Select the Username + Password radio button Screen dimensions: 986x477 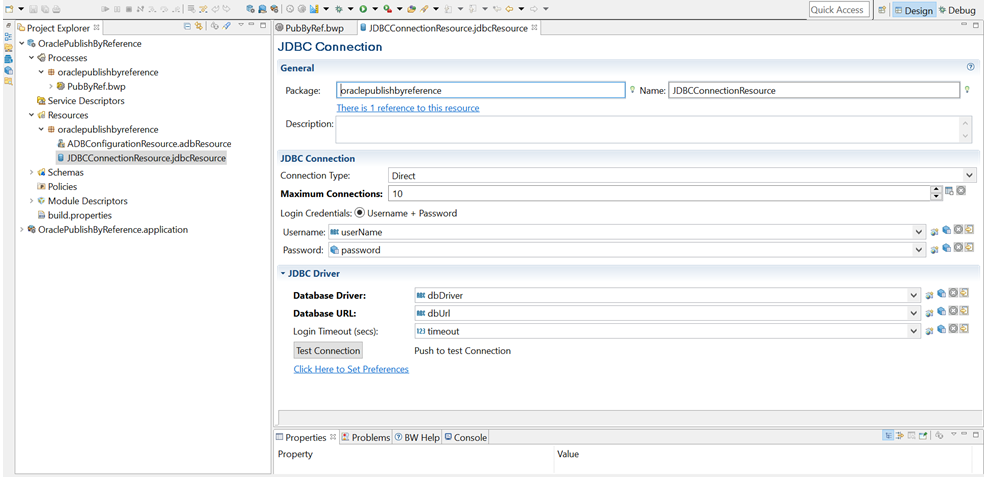pos(360,213)
